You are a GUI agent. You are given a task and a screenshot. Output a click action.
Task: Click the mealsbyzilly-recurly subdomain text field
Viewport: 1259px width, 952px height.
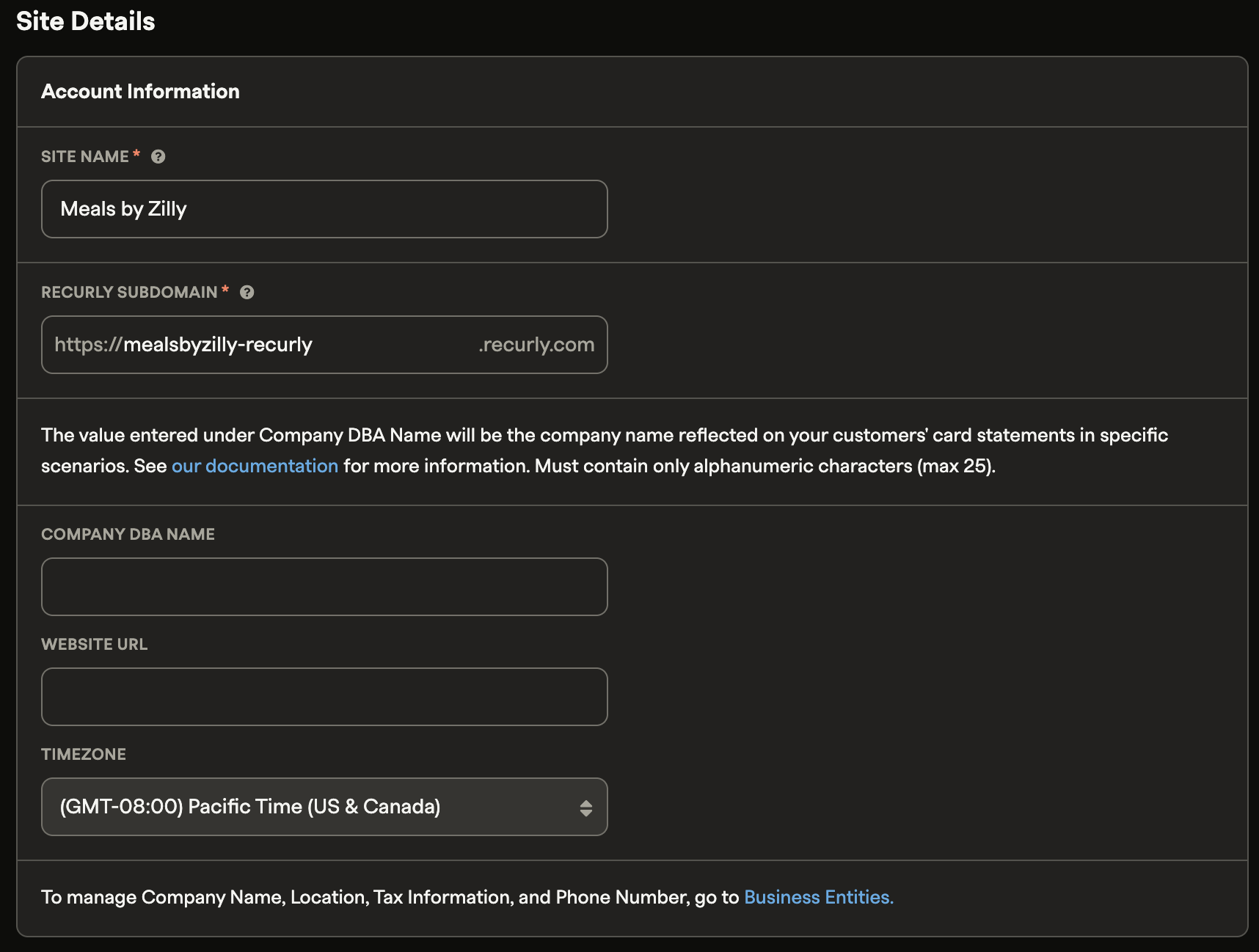click(x=293, y=345)
